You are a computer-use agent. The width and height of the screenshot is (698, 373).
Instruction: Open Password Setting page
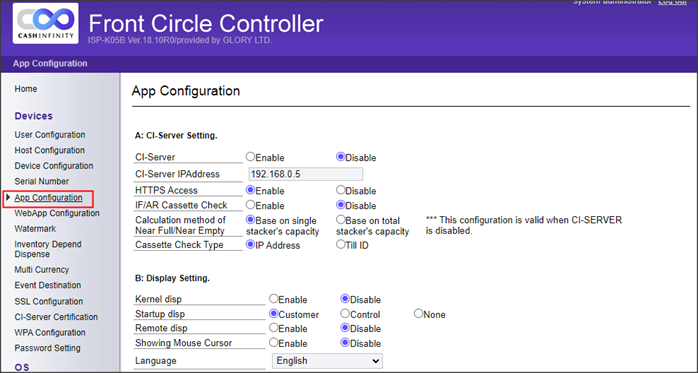(48, 348)
